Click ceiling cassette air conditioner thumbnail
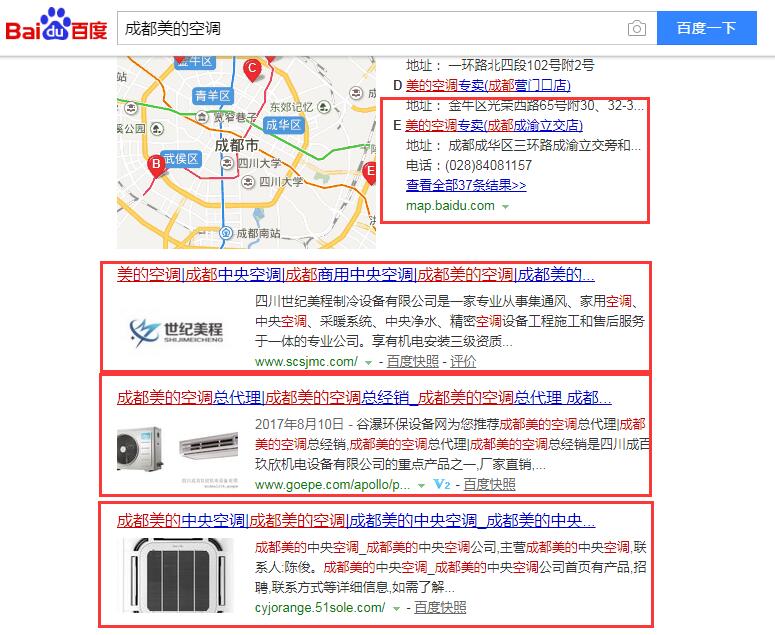Screen dimensions: 775x635 tap(178, 575)
